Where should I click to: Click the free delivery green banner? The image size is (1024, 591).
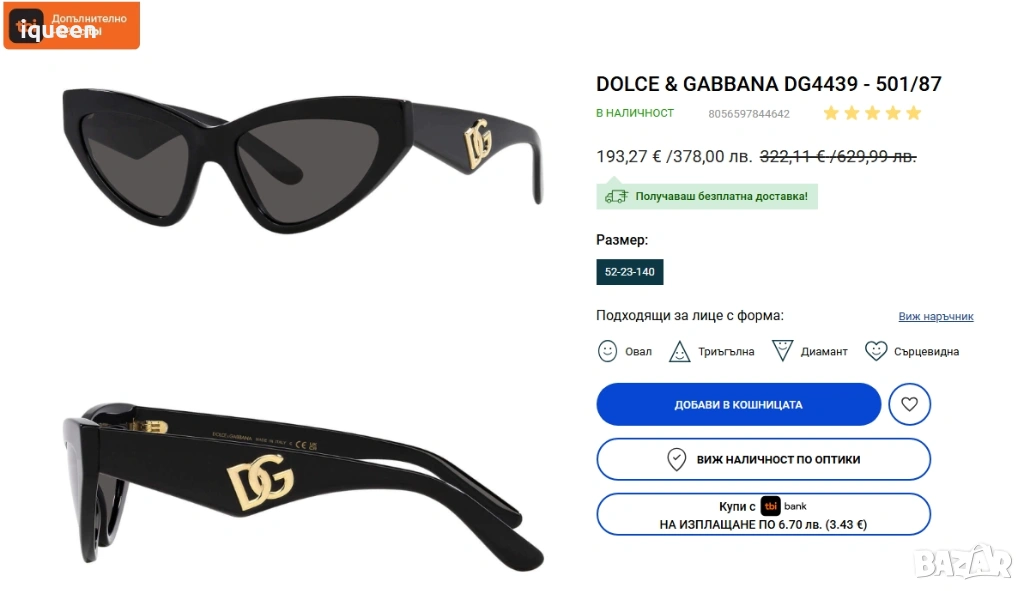tap(708, 196)
